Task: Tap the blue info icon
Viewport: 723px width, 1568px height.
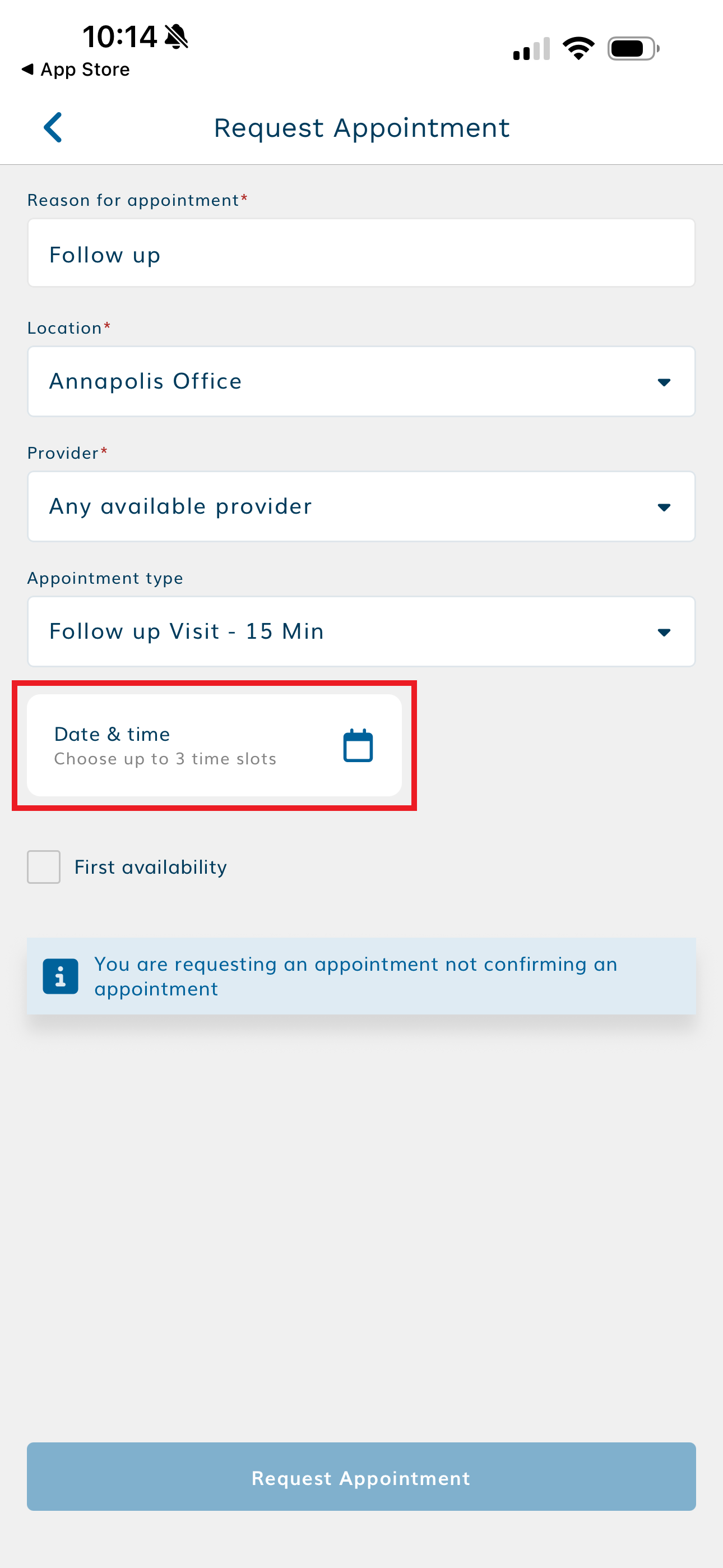Action: coord(61,976)
